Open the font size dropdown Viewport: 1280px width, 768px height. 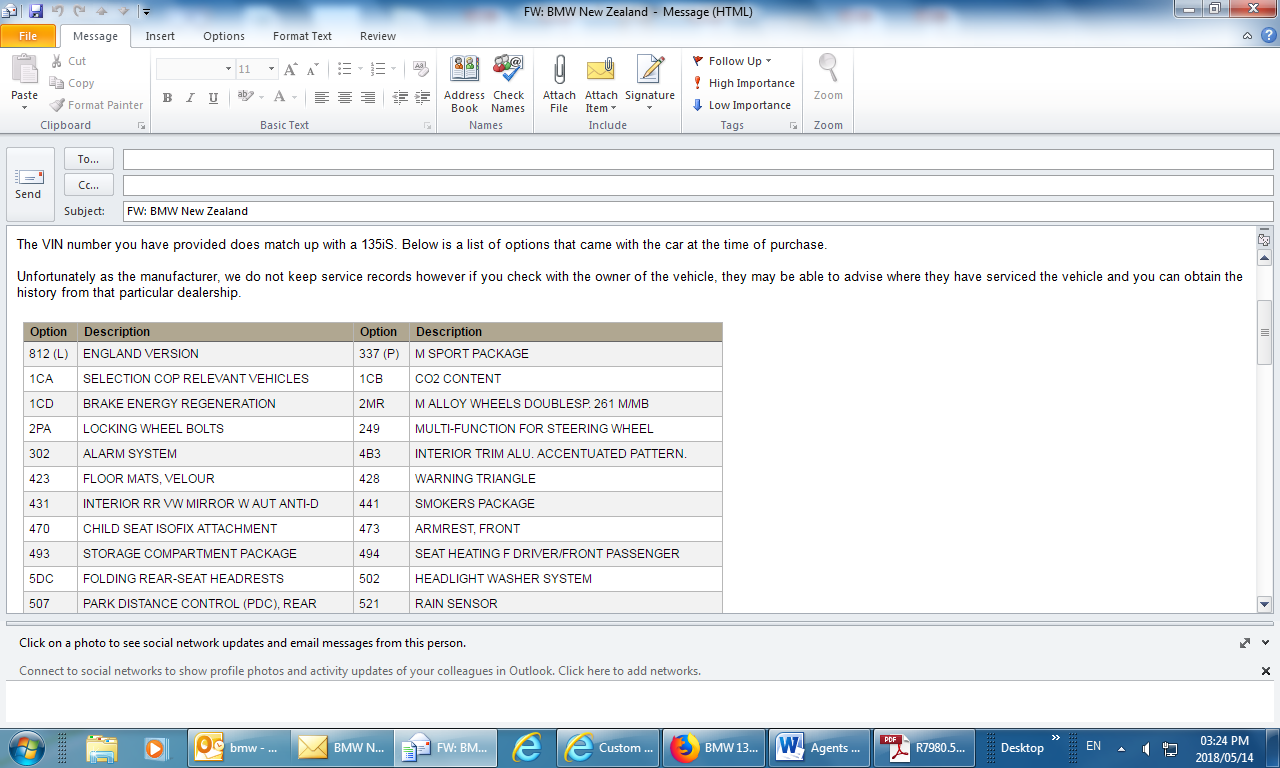[271, 69]
